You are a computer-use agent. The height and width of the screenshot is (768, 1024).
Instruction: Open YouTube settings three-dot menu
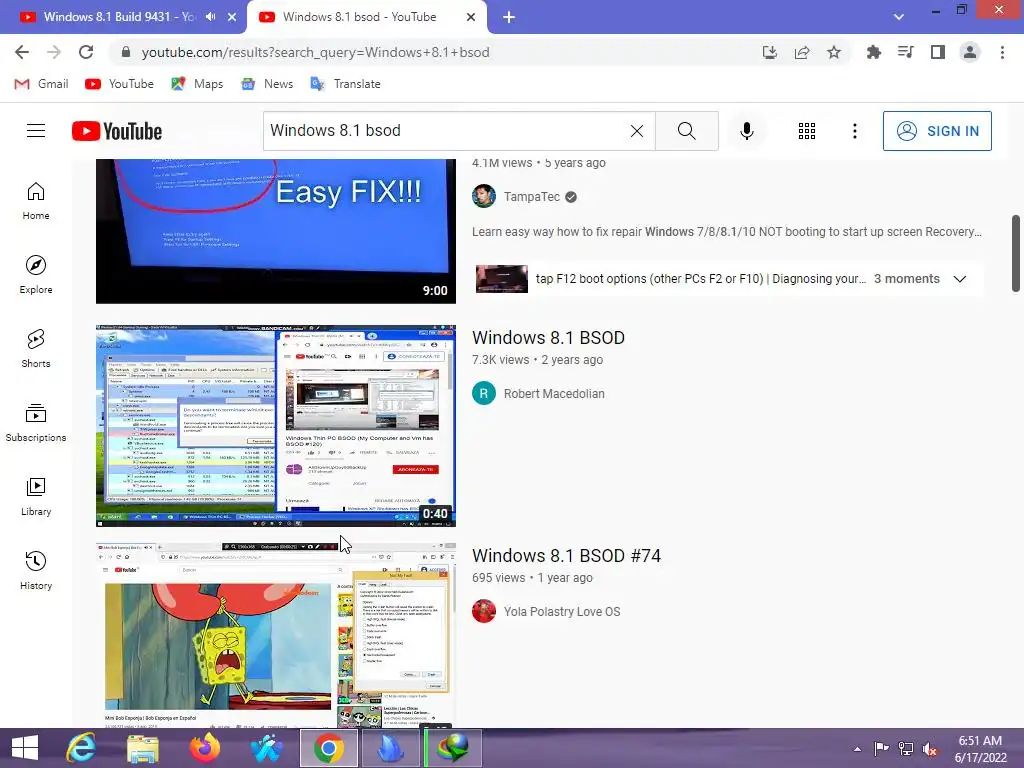click(854, 131)
